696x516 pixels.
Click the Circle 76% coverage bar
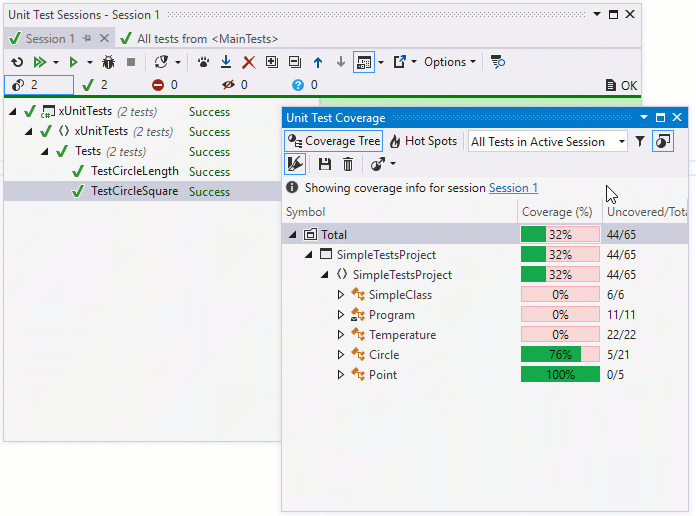[x=560, y=355]
